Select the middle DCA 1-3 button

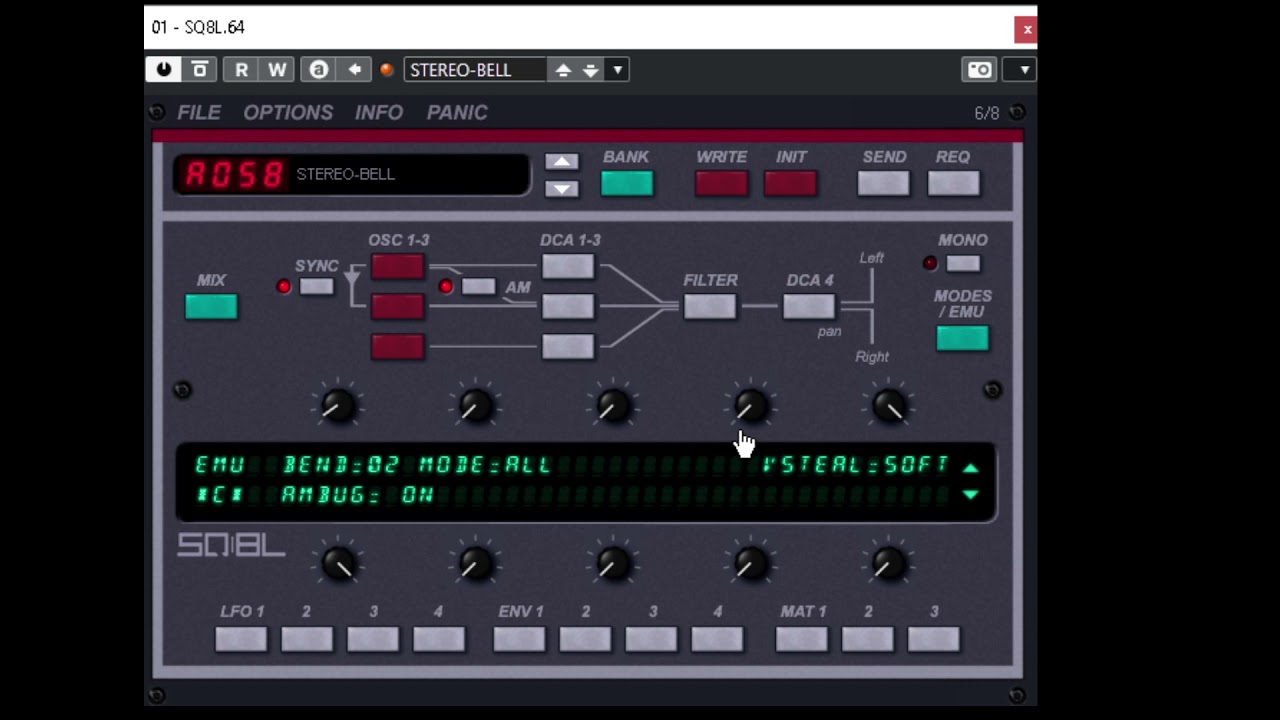click(567, 307)
